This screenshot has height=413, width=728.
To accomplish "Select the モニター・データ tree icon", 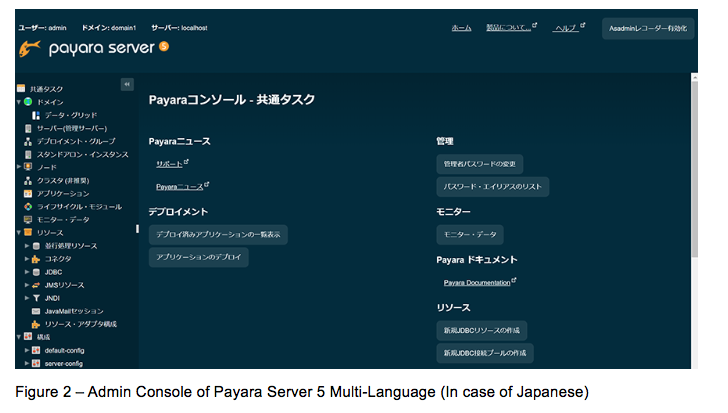I will point(28,219).
